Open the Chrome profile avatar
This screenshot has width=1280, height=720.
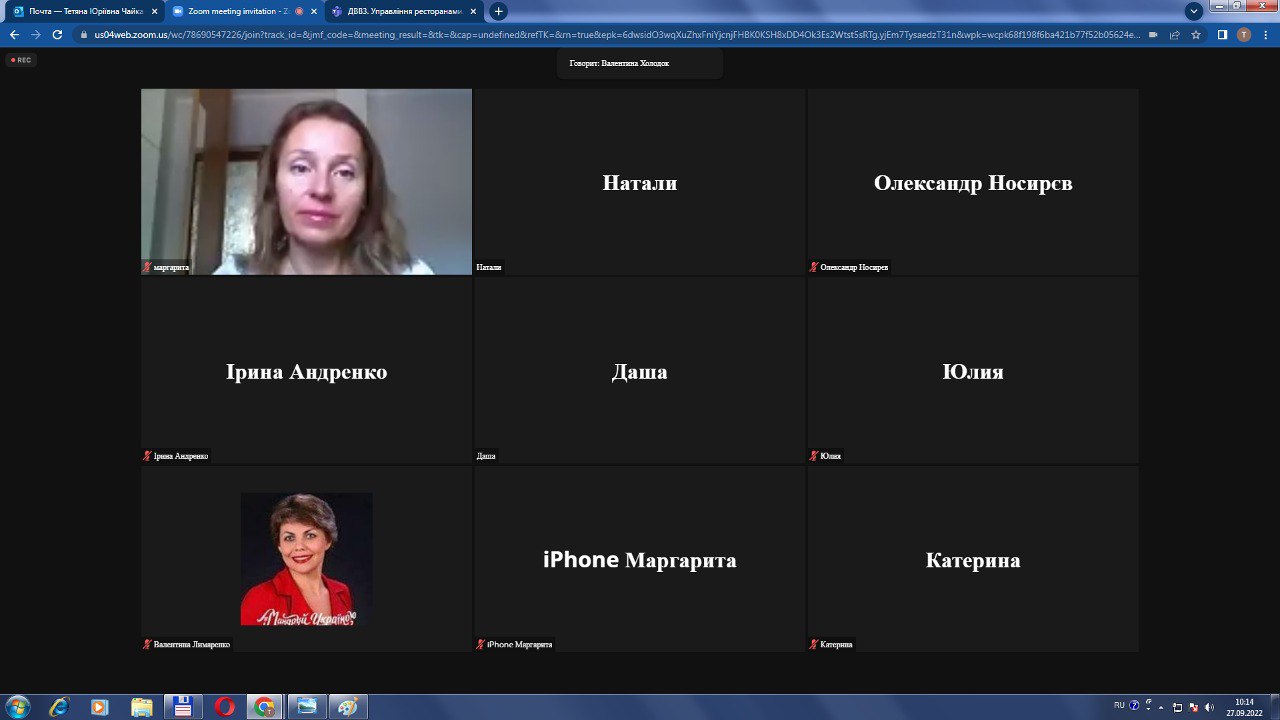point(1243,34)
